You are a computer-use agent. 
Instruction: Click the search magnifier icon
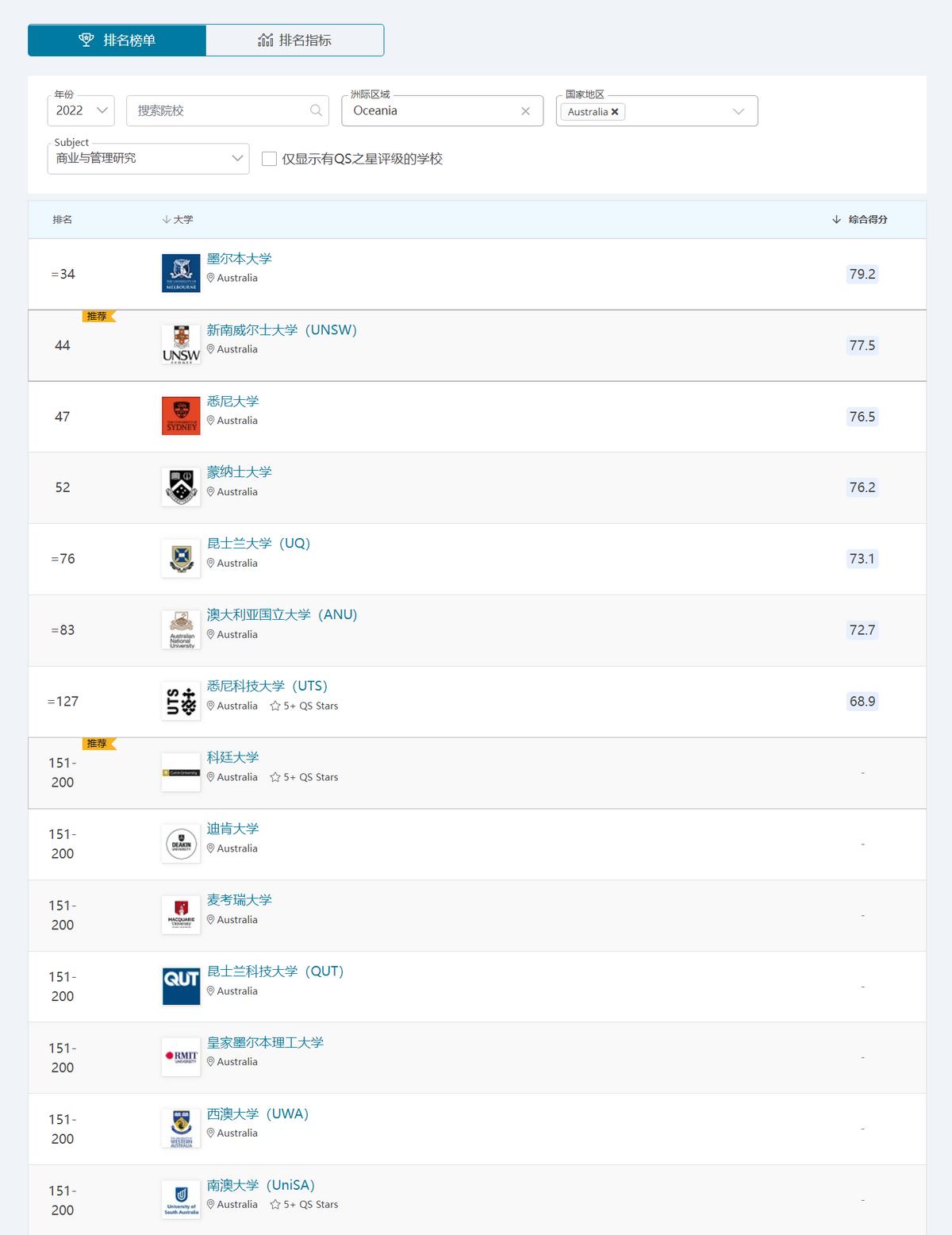(x=316, y=110)
